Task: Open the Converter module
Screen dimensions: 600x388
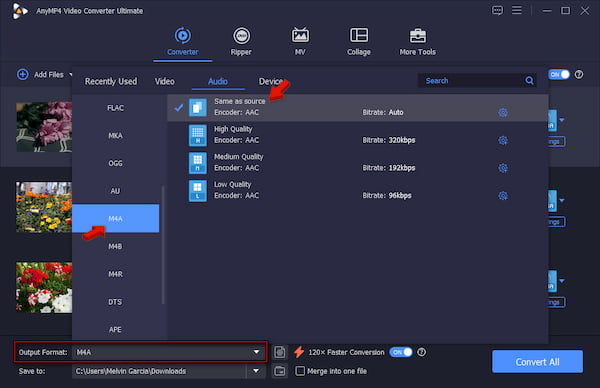Action: pos(183,42)
